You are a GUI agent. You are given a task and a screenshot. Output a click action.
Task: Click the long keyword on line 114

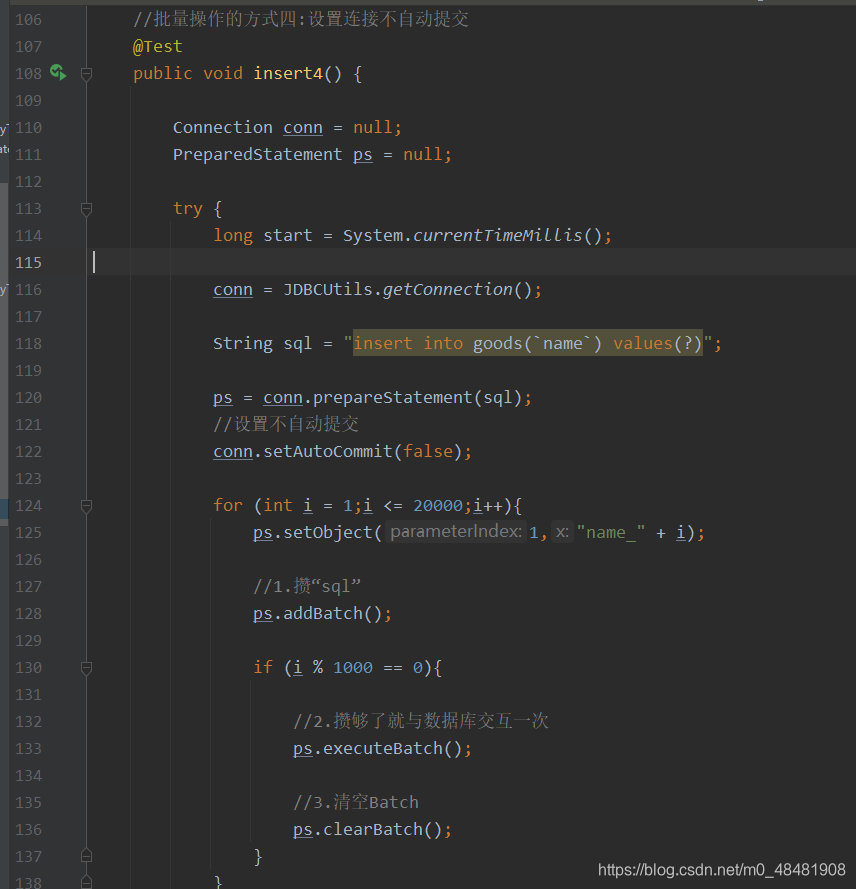pyautogui.click(x=233, y=235)
